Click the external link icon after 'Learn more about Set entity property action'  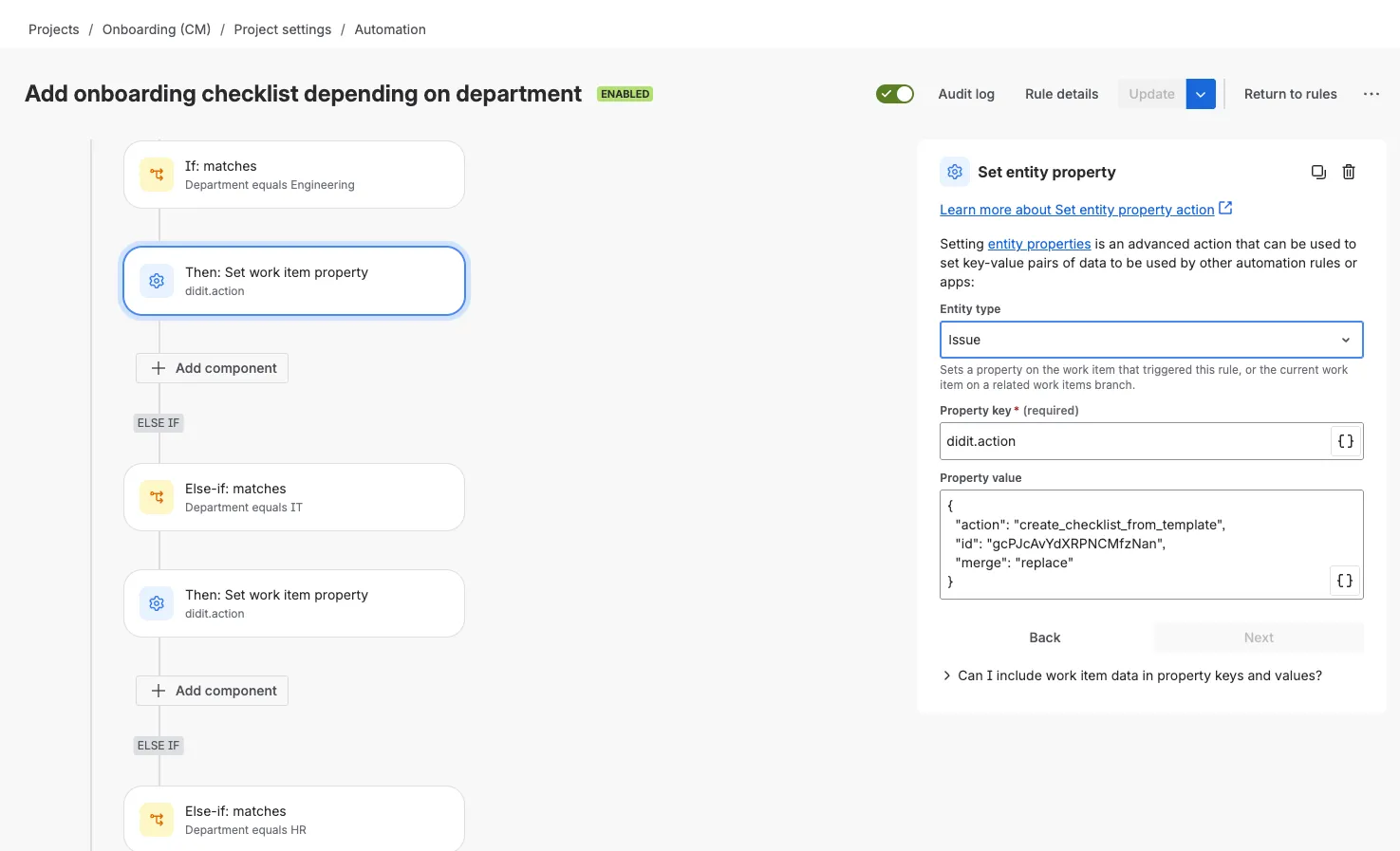click(1225, 208)
